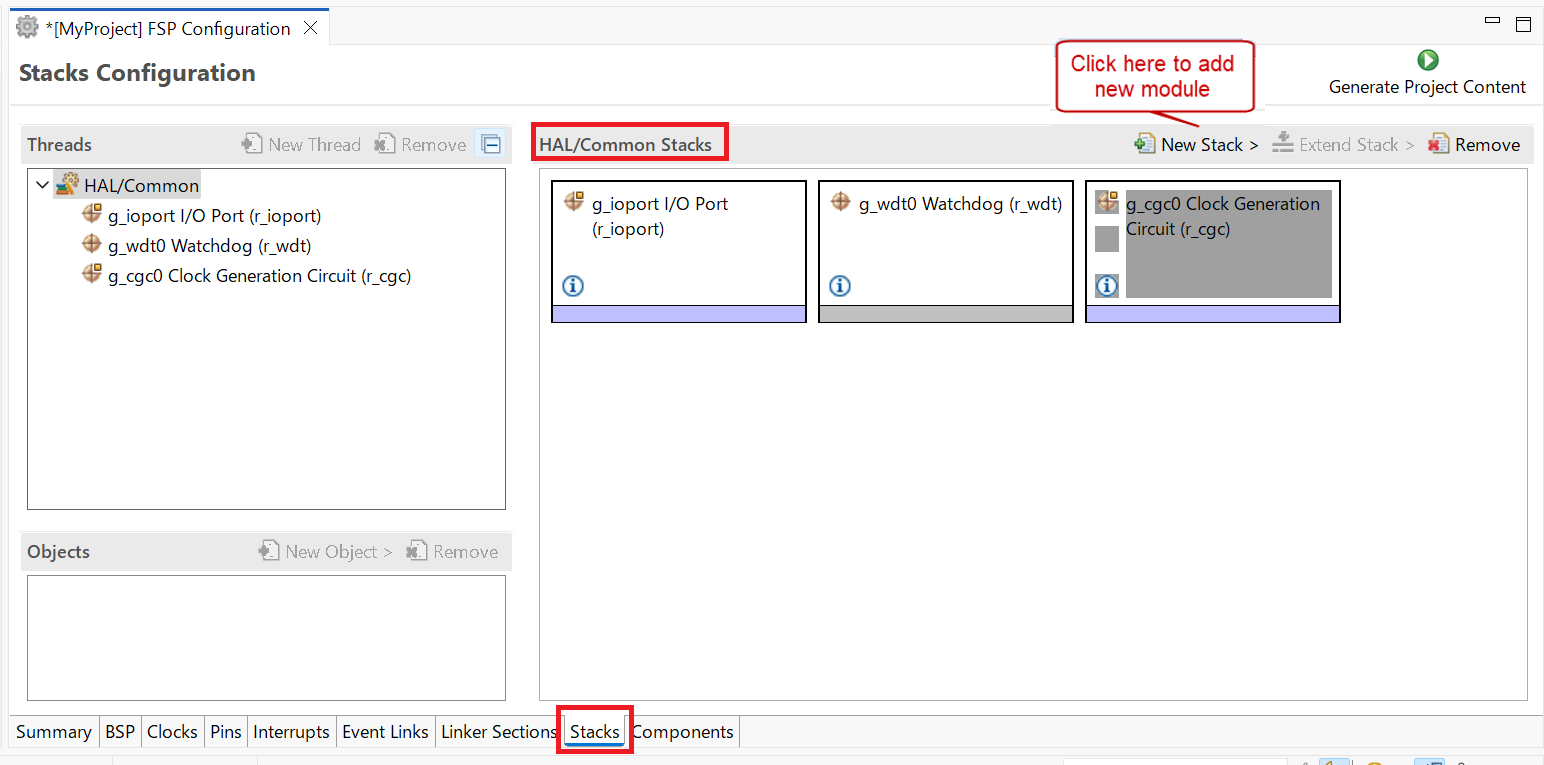The image size is (1544, 765).
Task: Click the info icon on g_wdt0 Watchdog stack
Action: 840,286
